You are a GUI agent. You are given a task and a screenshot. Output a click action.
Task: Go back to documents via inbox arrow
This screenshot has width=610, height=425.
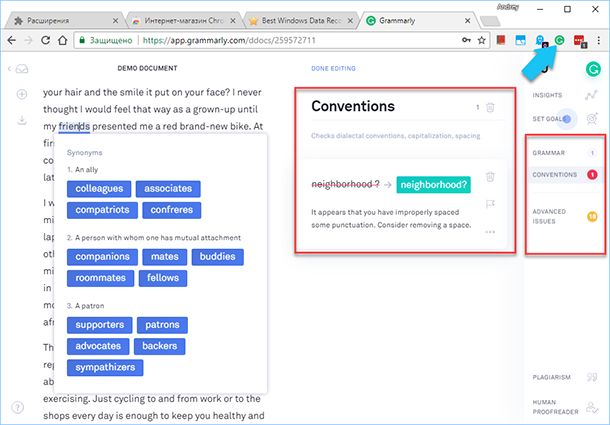[x=17, y=69]
